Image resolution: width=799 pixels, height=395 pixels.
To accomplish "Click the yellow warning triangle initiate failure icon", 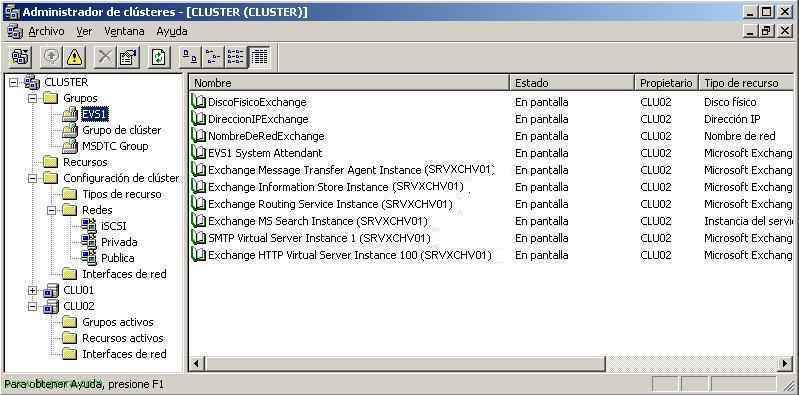I will [x=74, y=57].
